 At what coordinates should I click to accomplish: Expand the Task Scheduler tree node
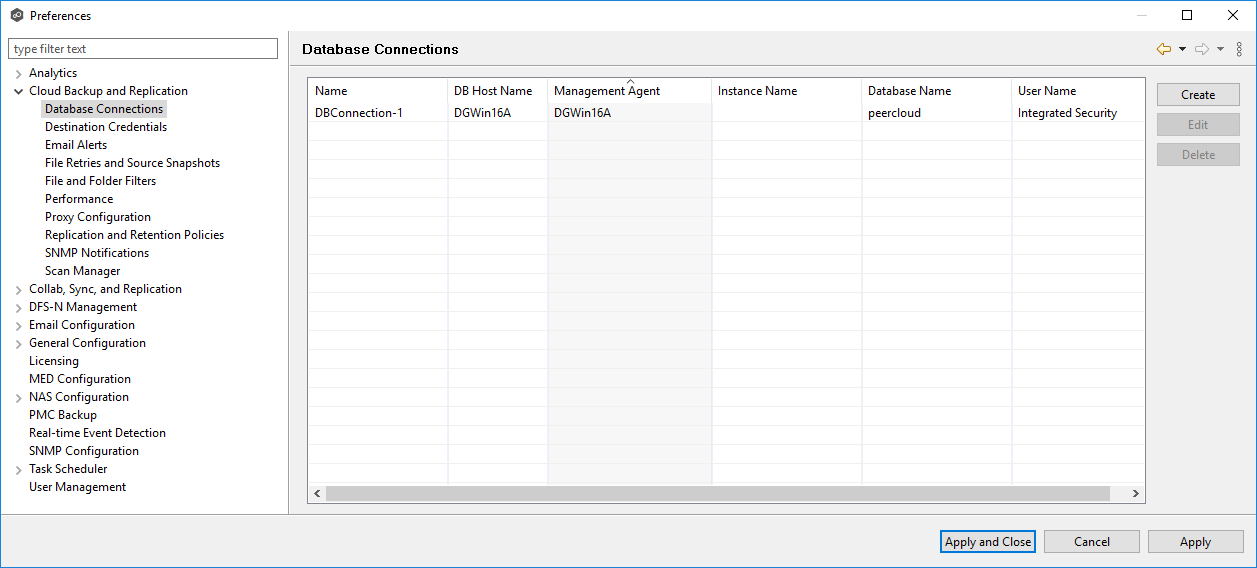tap(19, 469)
